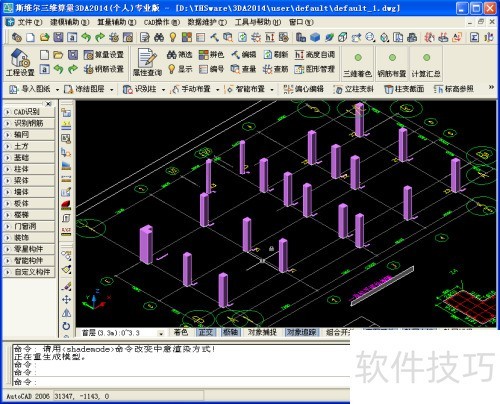Click the command line input field
Image resolution: width=500 pixels, height=404 pixels.
[182, 382]
